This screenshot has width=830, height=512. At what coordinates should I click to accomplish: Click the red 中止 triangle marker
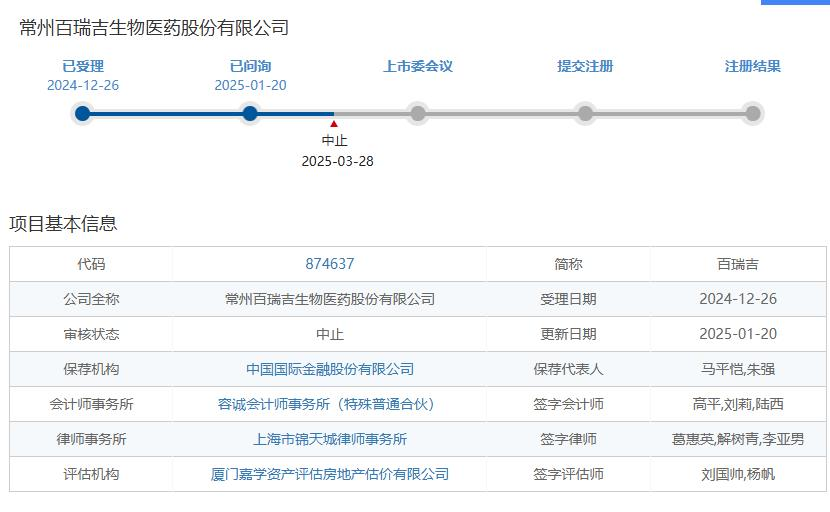[334, 124]
